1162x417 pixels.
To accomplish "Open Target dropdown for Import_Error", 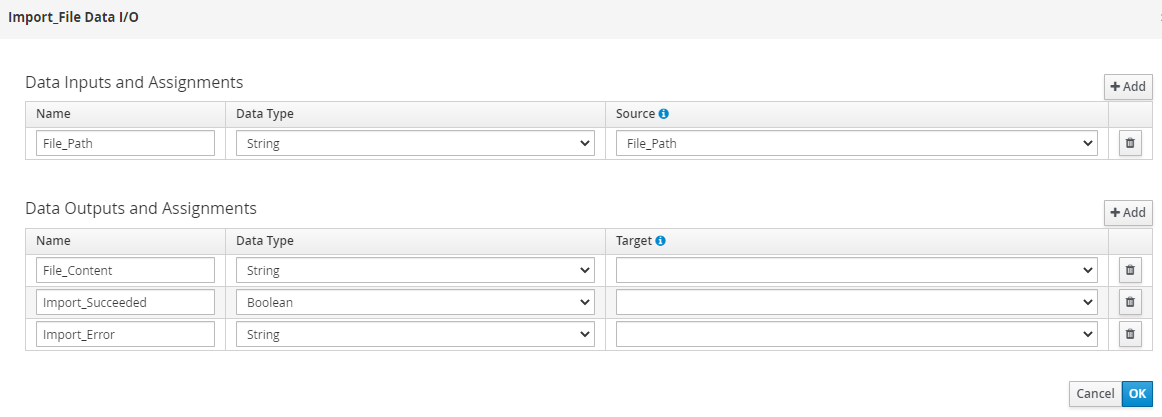I will click(857, 334).
